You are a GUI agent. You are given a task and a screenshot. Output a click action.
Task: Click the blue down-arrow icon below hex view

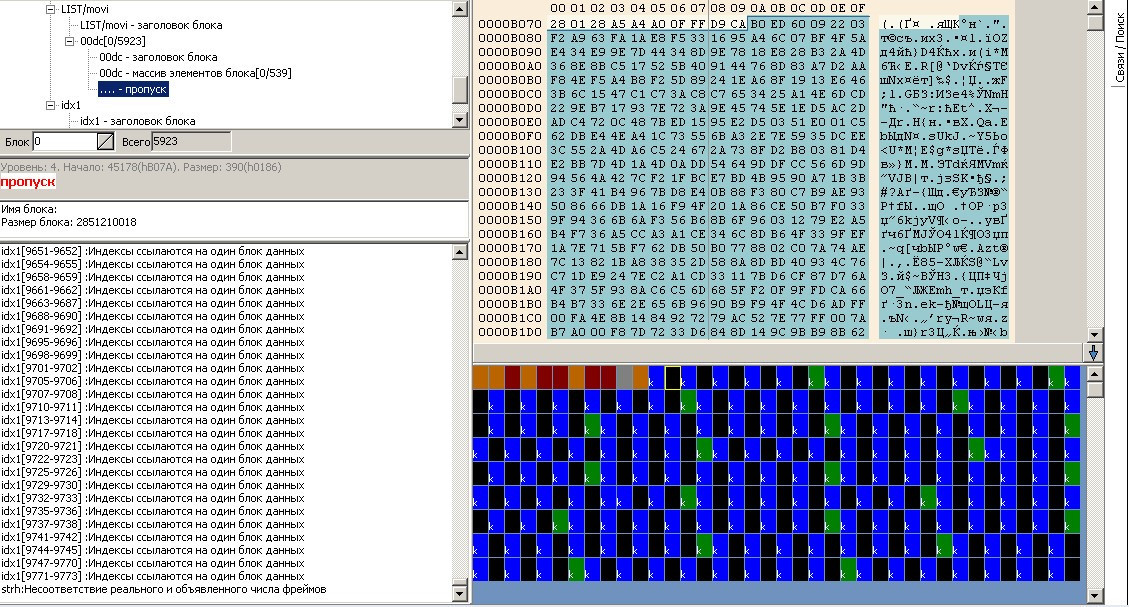(x=1094, y=352)
